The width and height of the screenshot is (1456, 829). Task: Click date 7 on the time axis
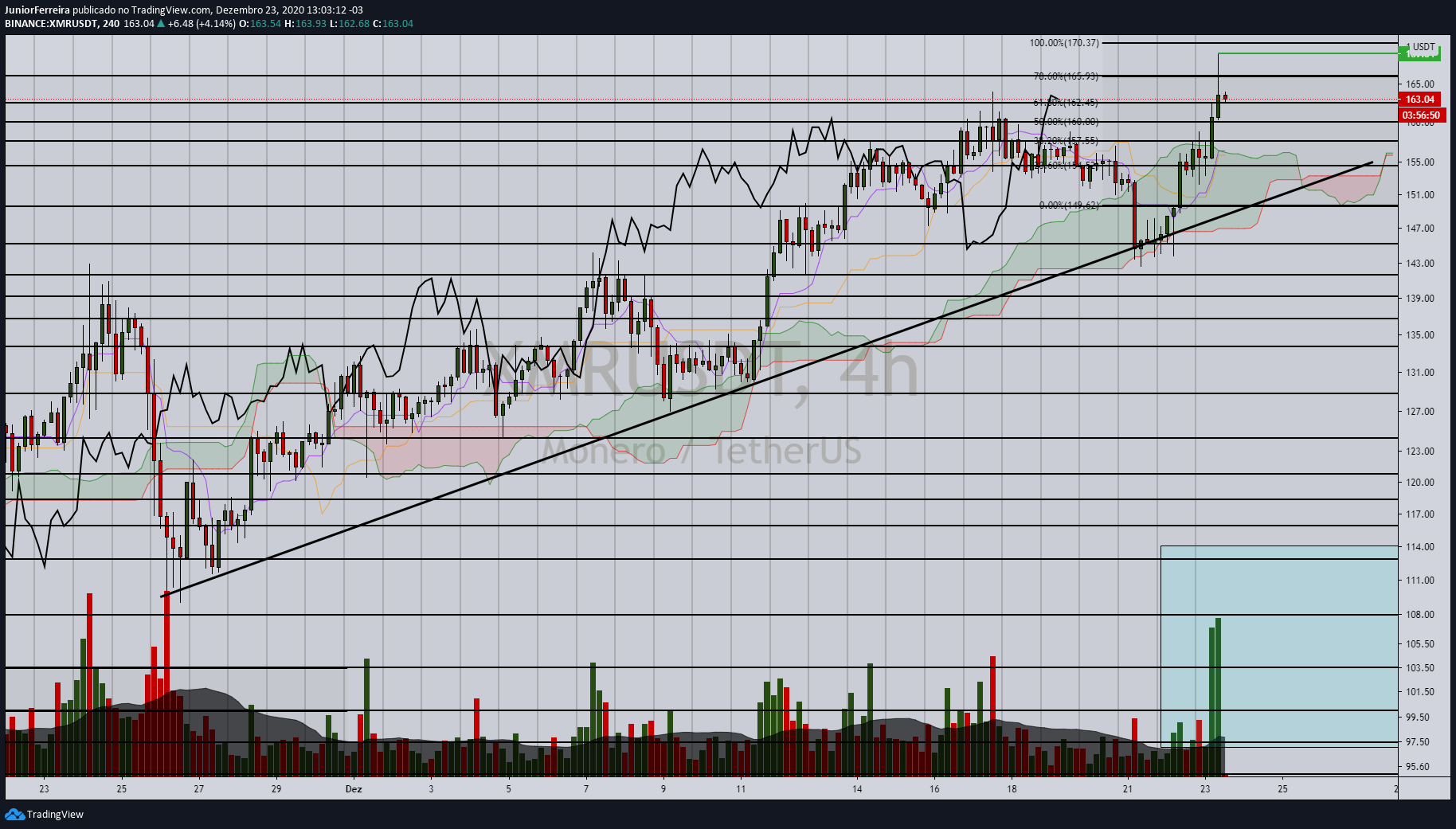[586, 789]
